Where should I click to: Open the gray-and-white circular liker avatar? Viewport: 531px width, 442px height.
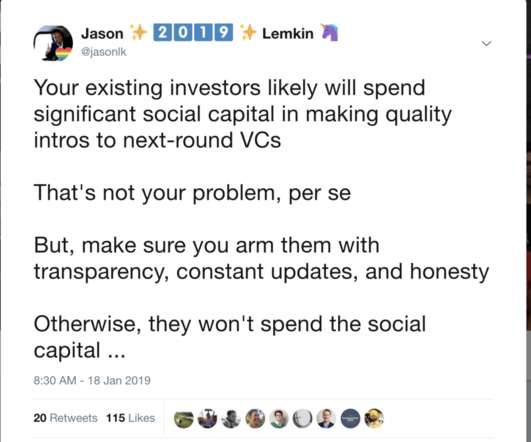pyautogui.click(x=302, y=419)
